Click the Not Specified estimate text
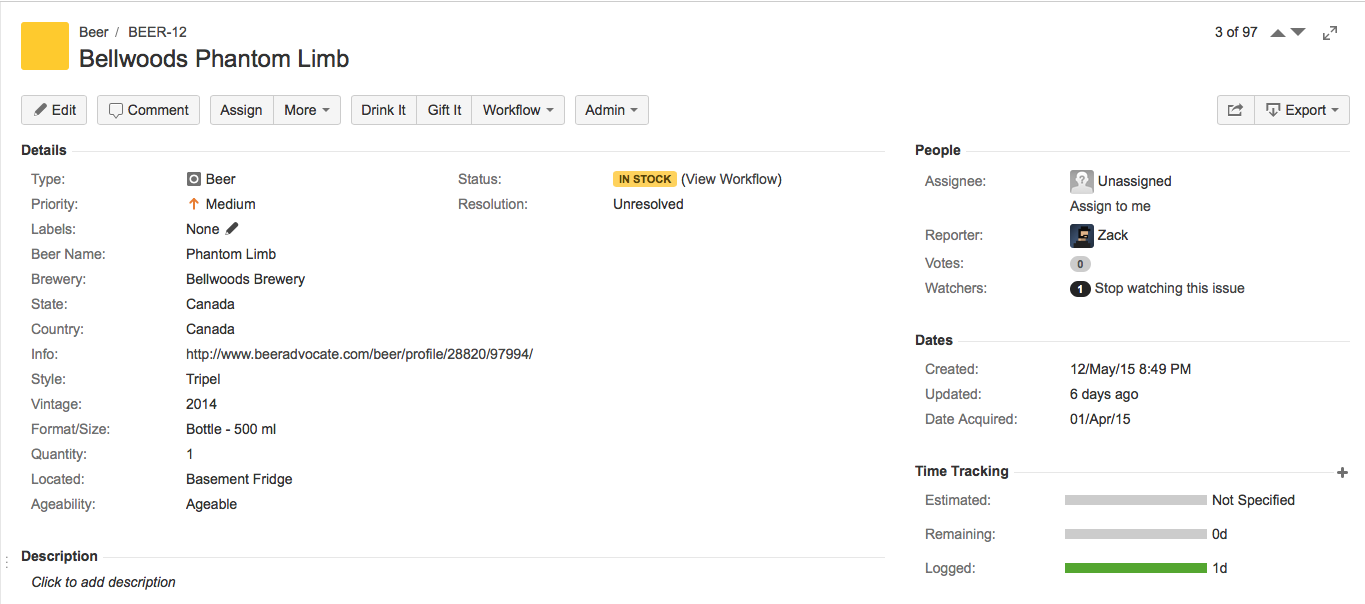Image resolution: width=1365 pixels, height=604 pixels. [x=1253, y=500]
